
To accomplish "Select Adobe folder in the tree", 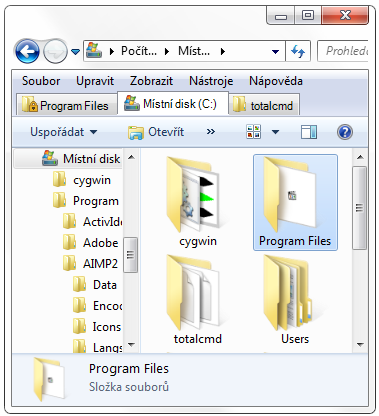I will [x=91, y=243].
